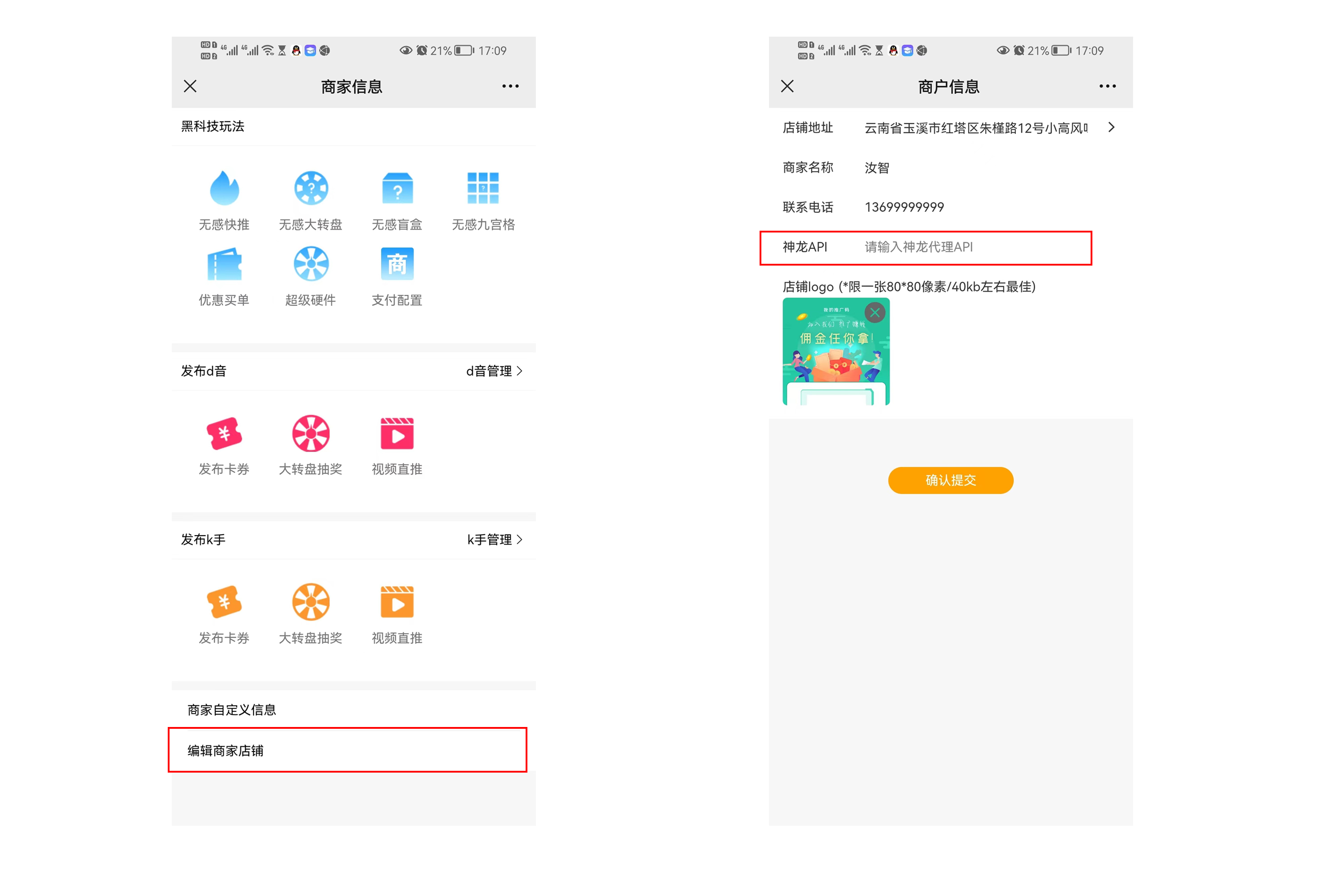Open d音管理 link
1342x896 pixels.
pyautogui.click(x=494, y=371)
